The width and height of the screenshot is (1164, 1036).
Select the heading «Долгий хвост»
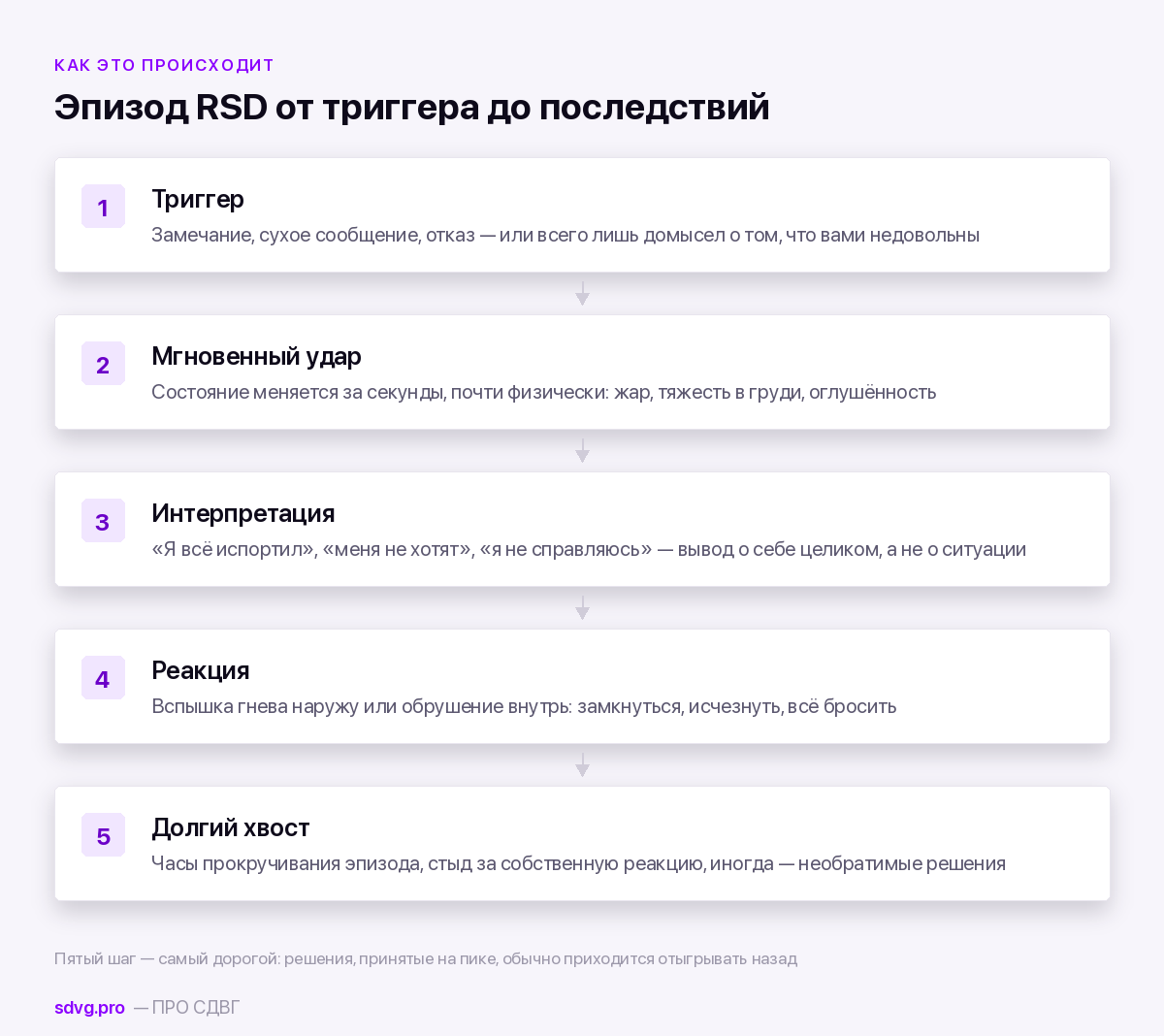(x=231, y=827)
